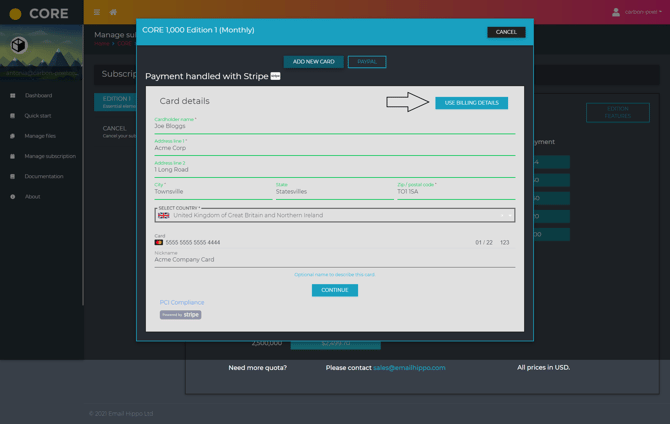Click the CORE yellow circle logo
The image size is (670, 424).
15,14
